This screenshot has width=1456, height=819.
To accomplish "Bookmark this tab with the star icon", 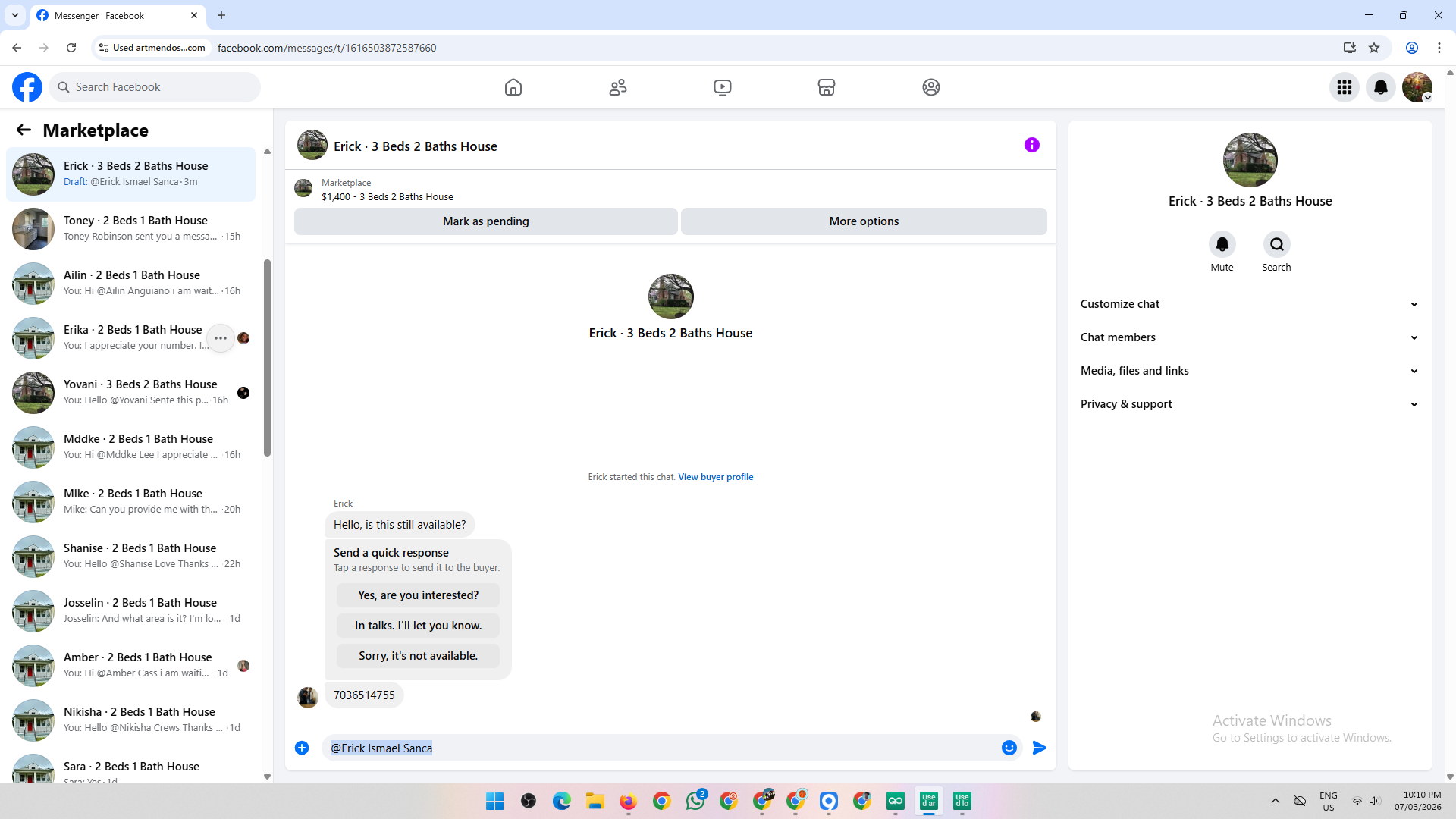I will 1374,48.
